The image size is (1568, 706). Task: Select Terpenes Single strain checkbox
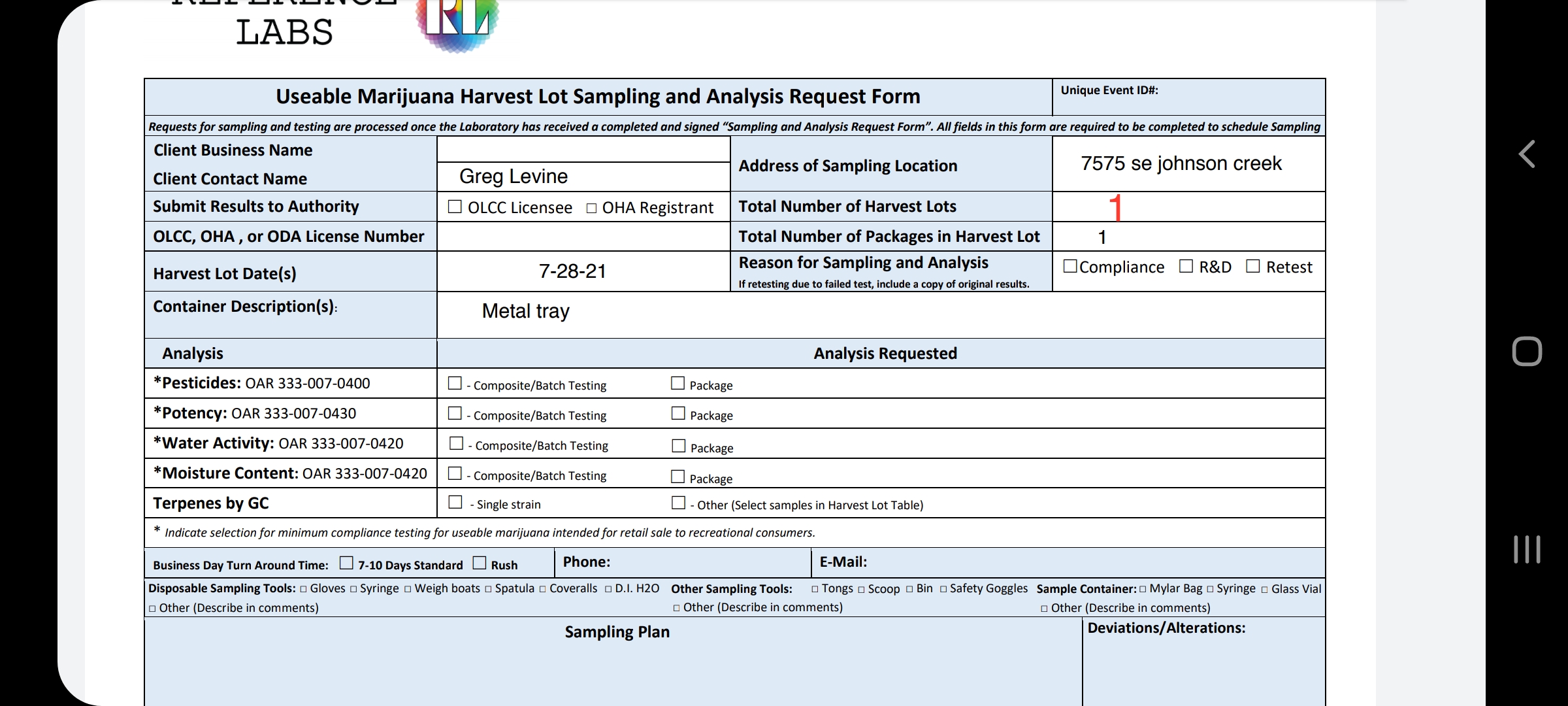click(x=455, y=502)
